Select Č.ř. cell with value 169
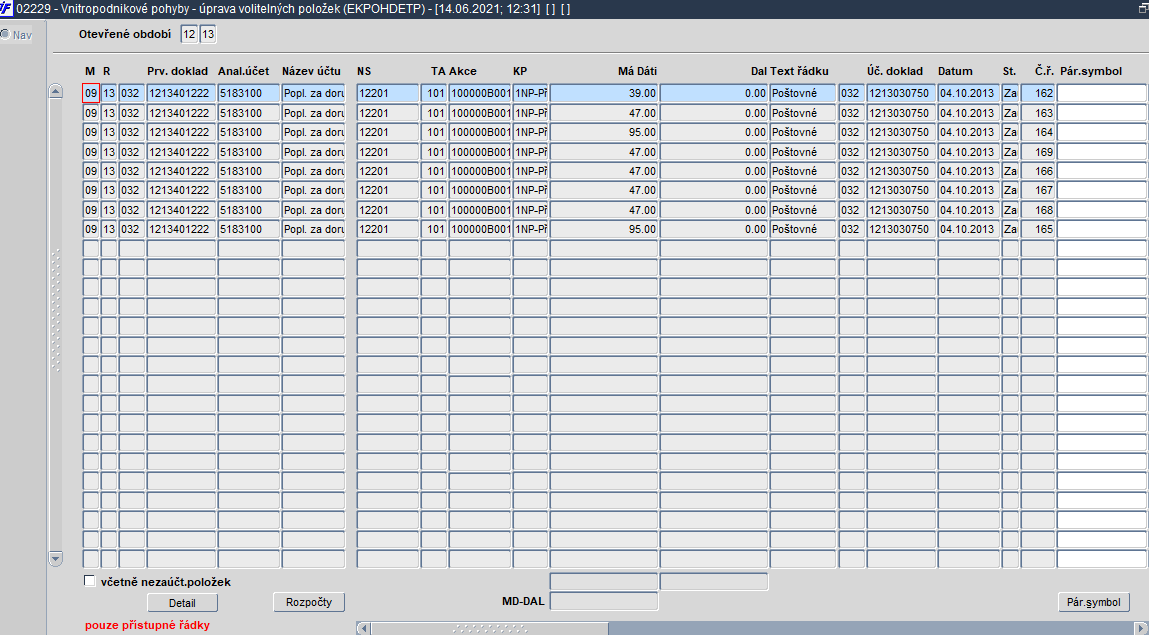The height and width of the screenshot is (635, 1149). point(1038,152)
